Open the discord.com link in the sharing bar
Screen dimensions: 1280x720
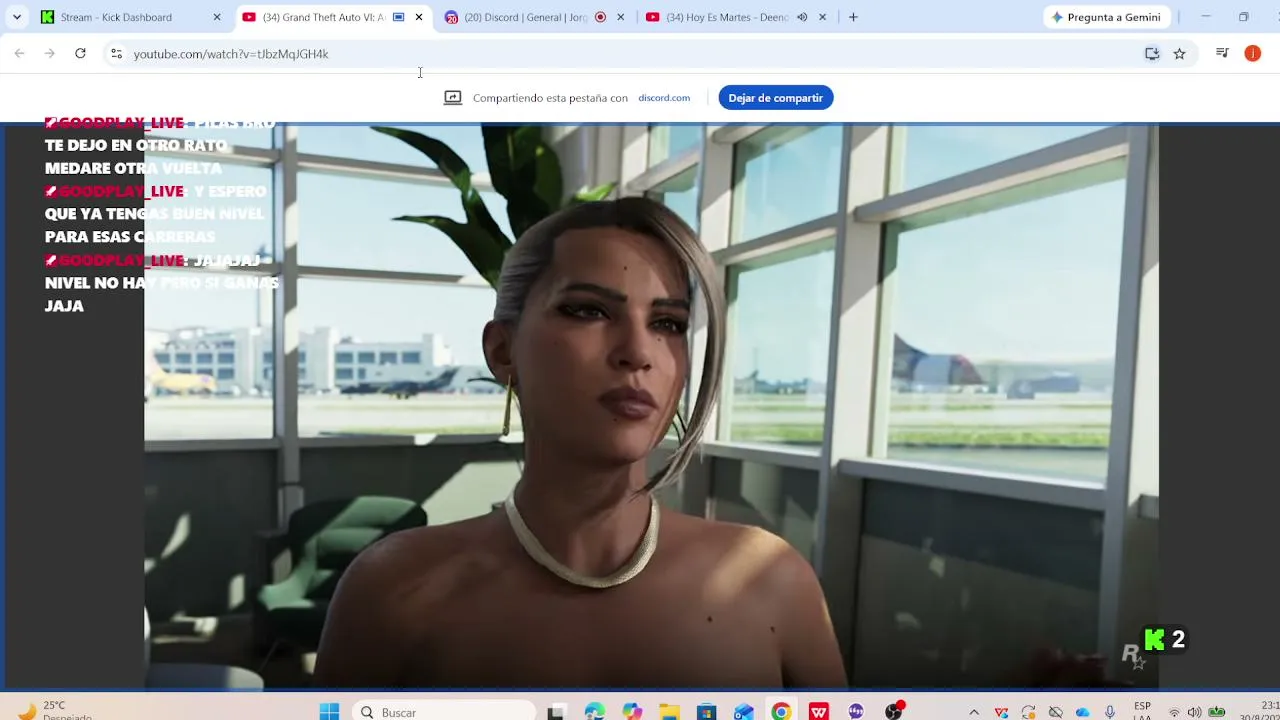(664, 98)
